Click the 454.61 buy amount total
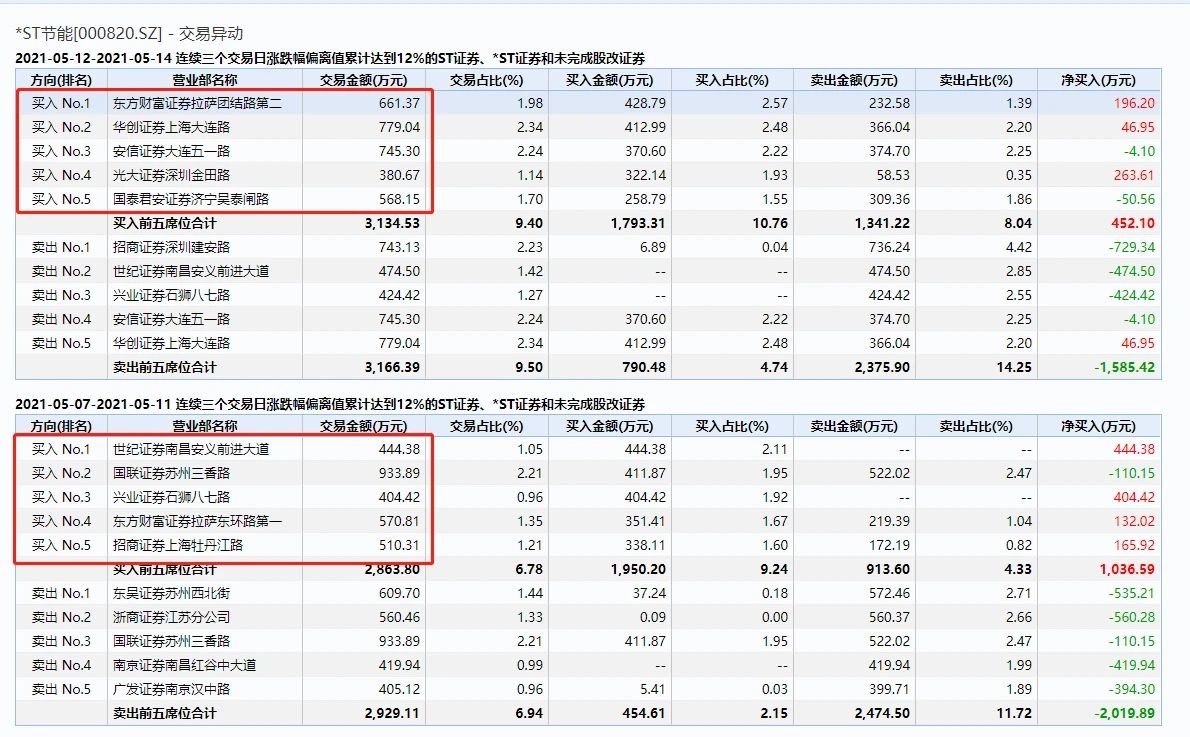The width and height of the screenshot is (1190, 737). [644, 713]
